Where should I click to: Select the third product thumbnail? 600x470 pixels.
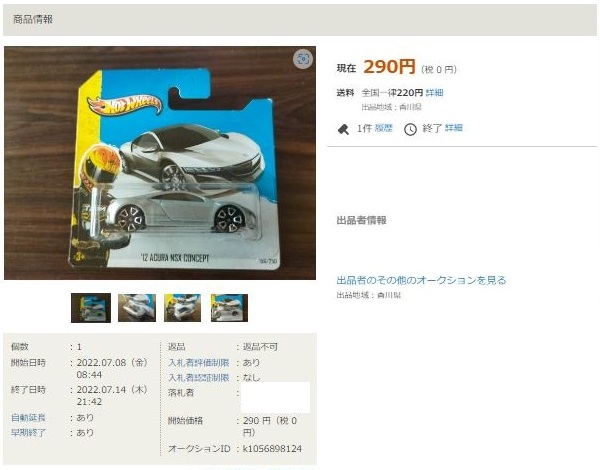(x=183, y=308)
